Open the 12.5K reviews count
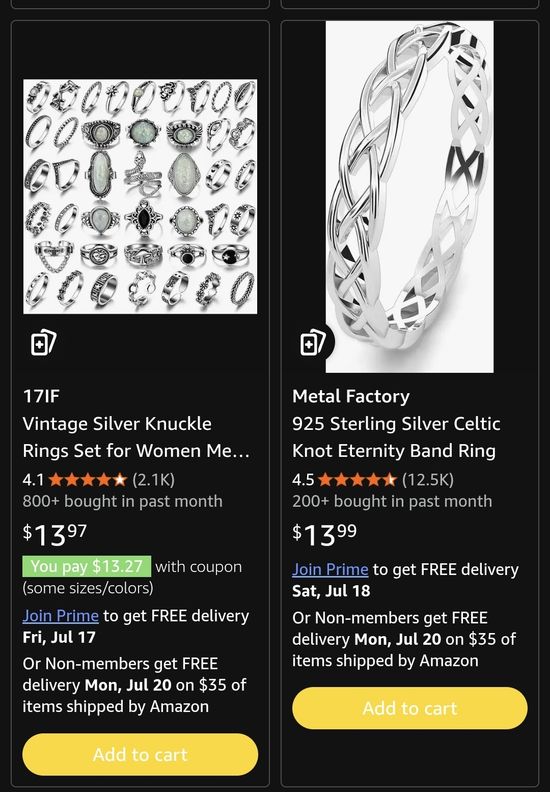The height and width of the screenshot is (792, 550). 428,479
